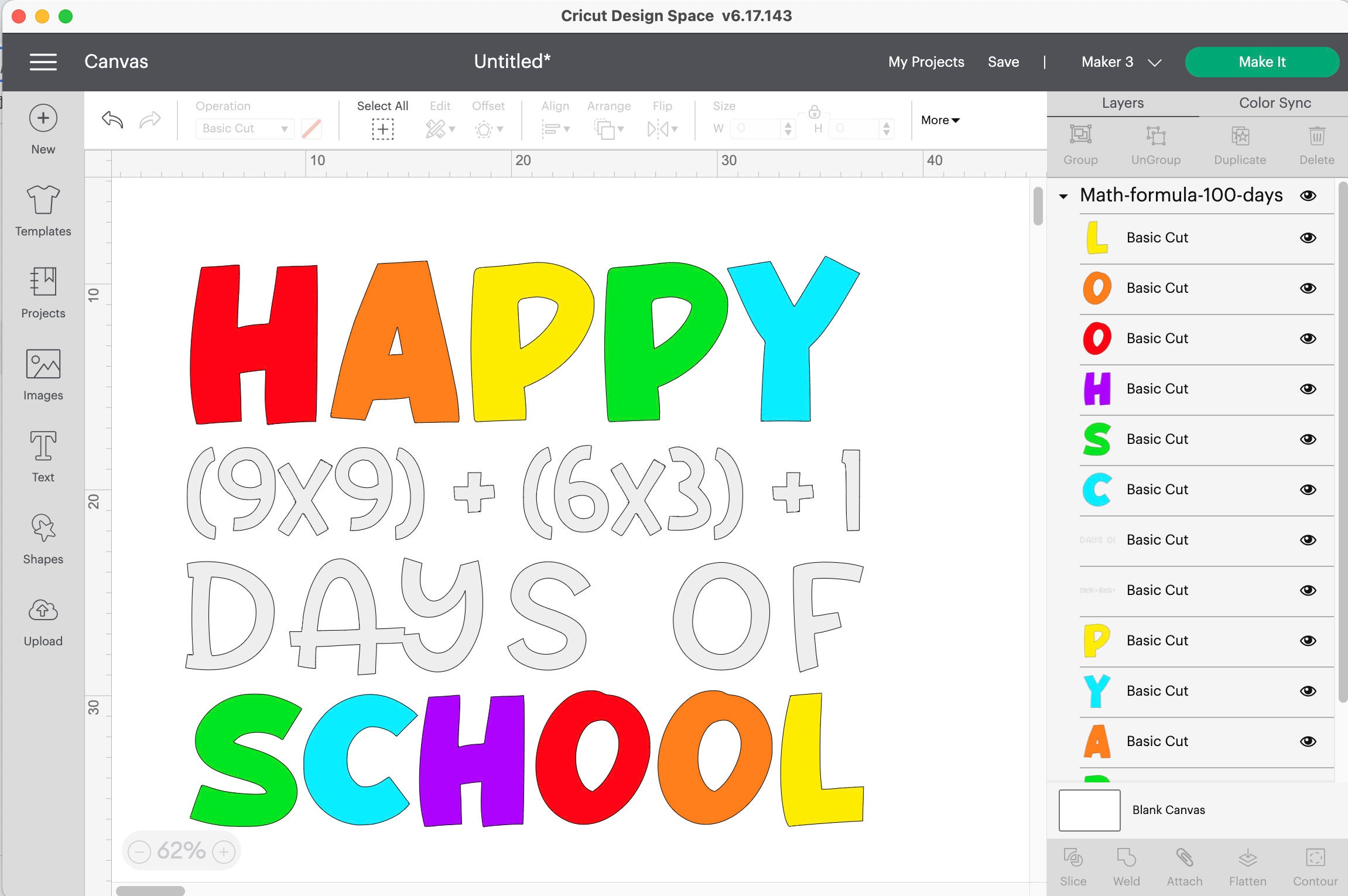Collapse the Math-formula-100-days group
This screenshot has width=1348, height=896.
(1063, 196)
